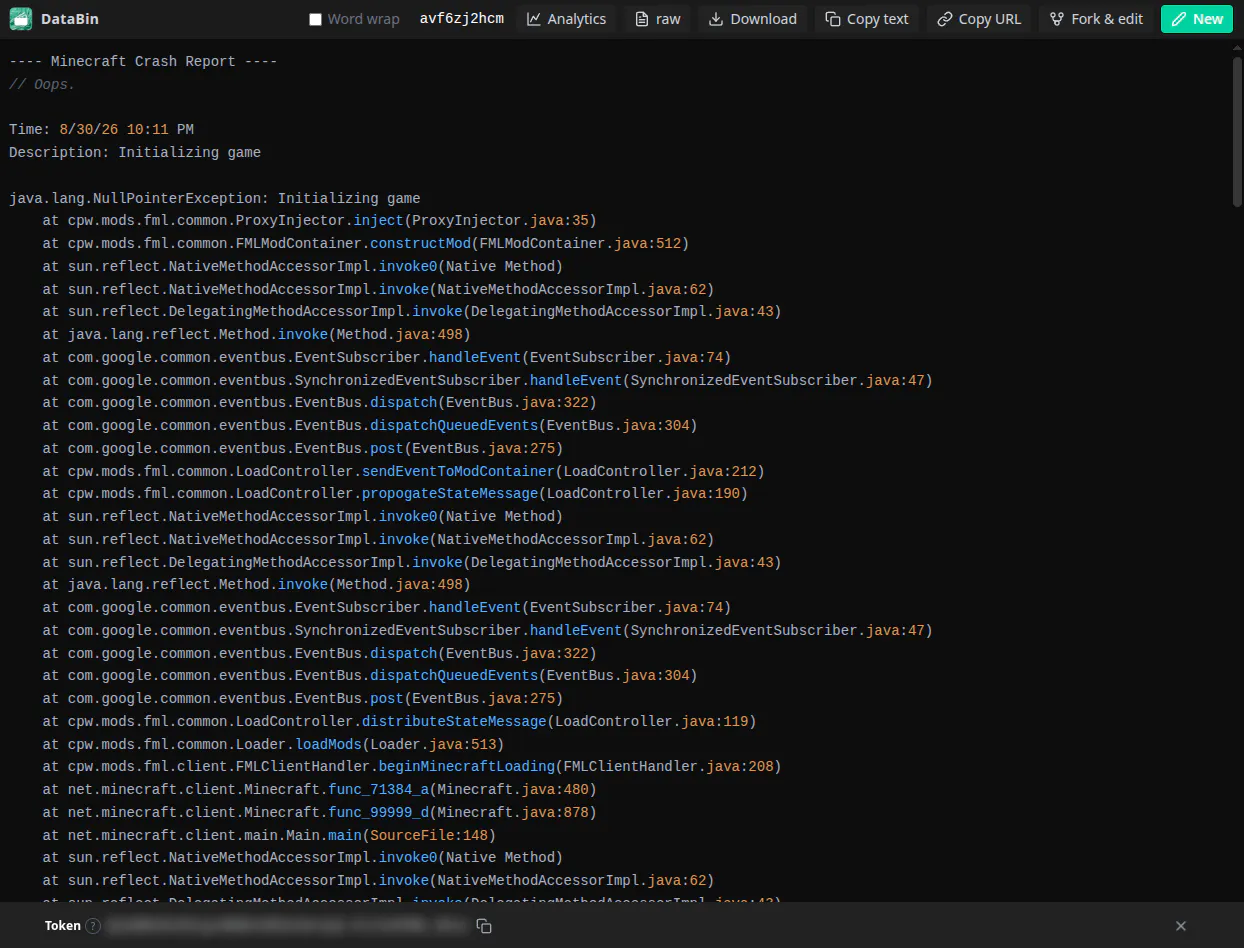Click the Minecraft.func_71384_a stack frame
Screen dimensions: 1244x948
(319, 790)
